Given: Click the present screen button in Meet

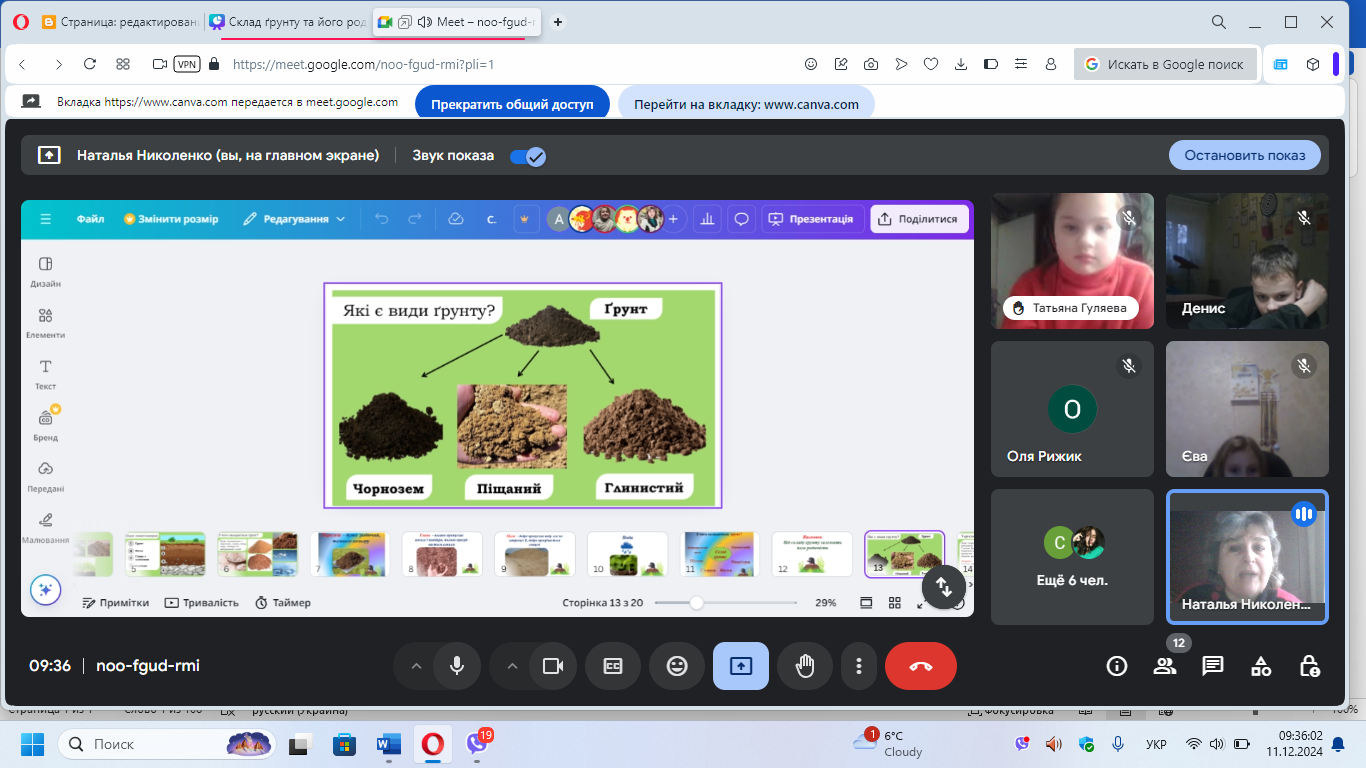Looking at the screenshot, I should coord(741,666).
